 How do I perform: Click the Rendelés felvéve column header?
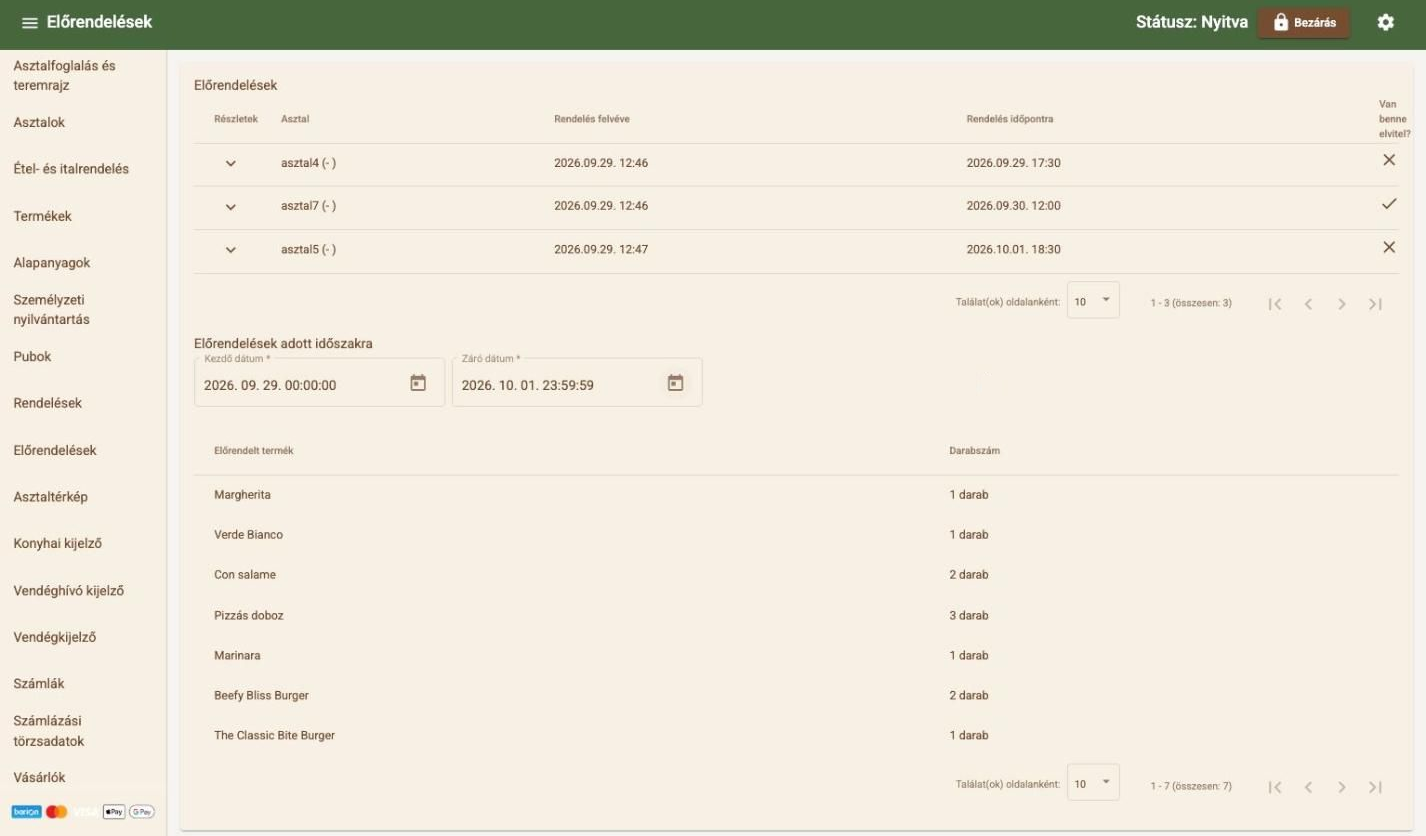[591, 120]
